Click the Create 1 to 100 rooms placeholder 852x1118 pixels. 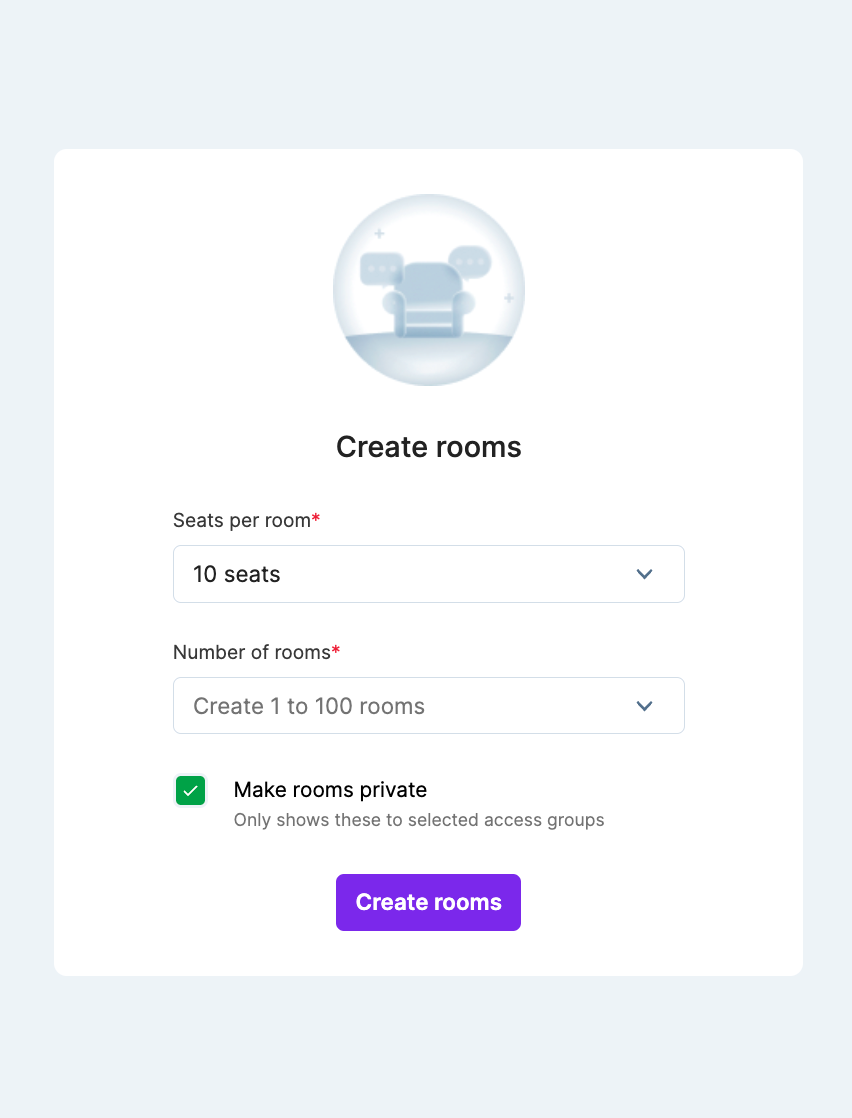[x=309, y=706]
